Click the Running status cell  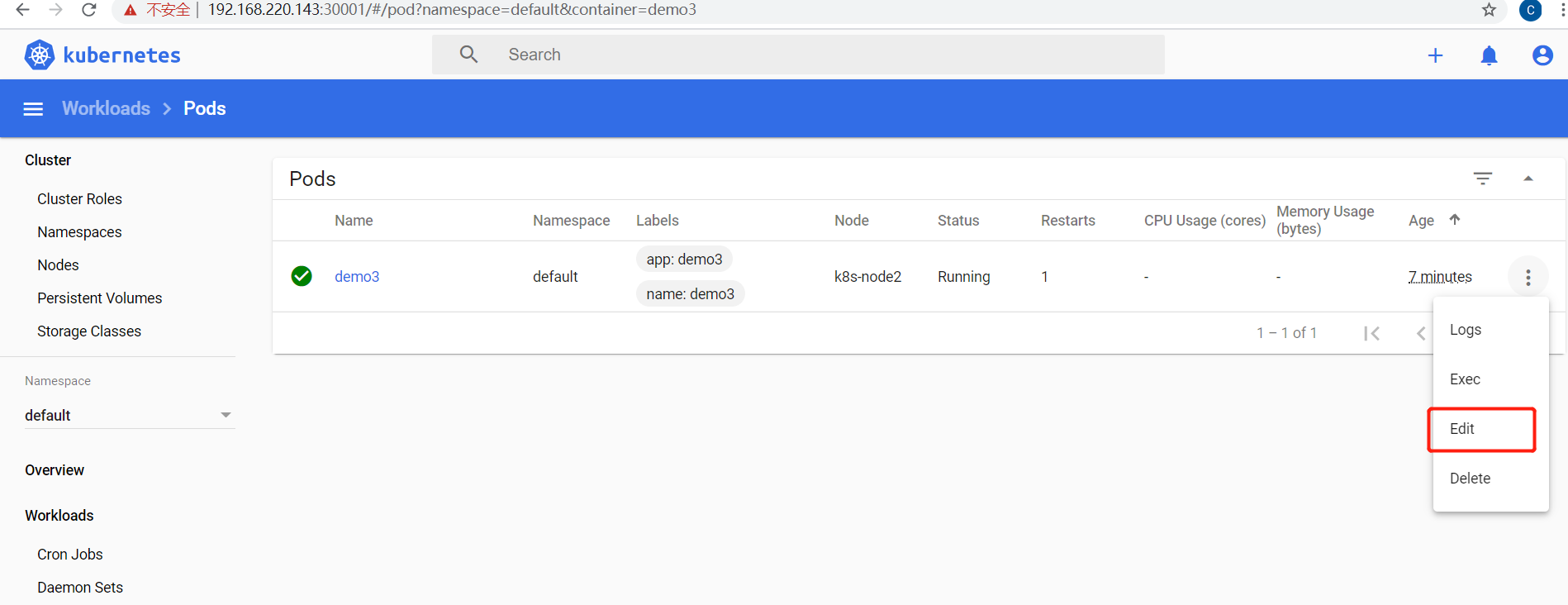pos(963,277)
